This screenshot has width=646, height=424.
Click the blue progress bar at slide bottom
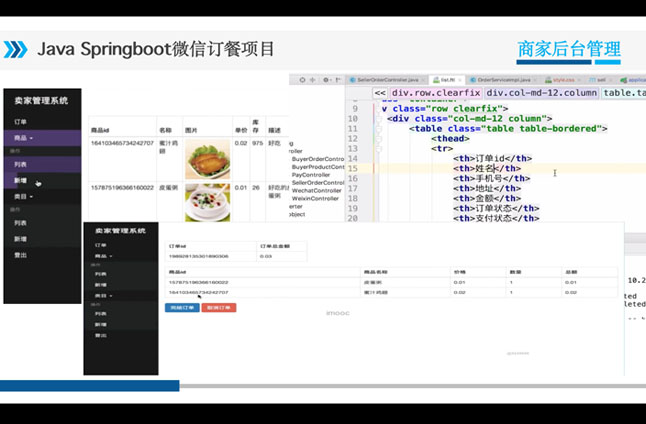click(x=90, y=385)
